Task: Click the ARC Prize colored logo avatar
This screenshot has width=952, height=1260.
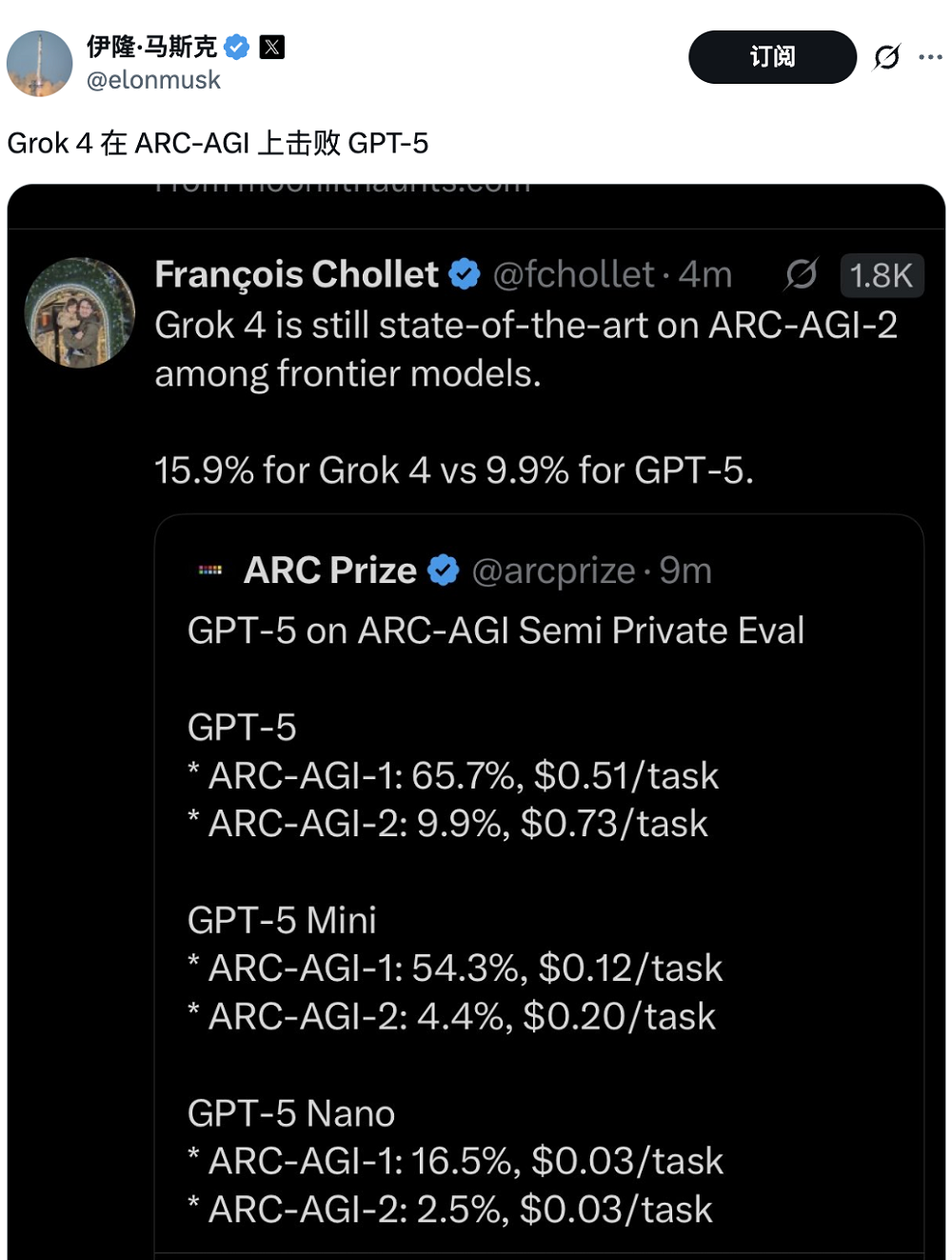Action: (x=210, y=570)
